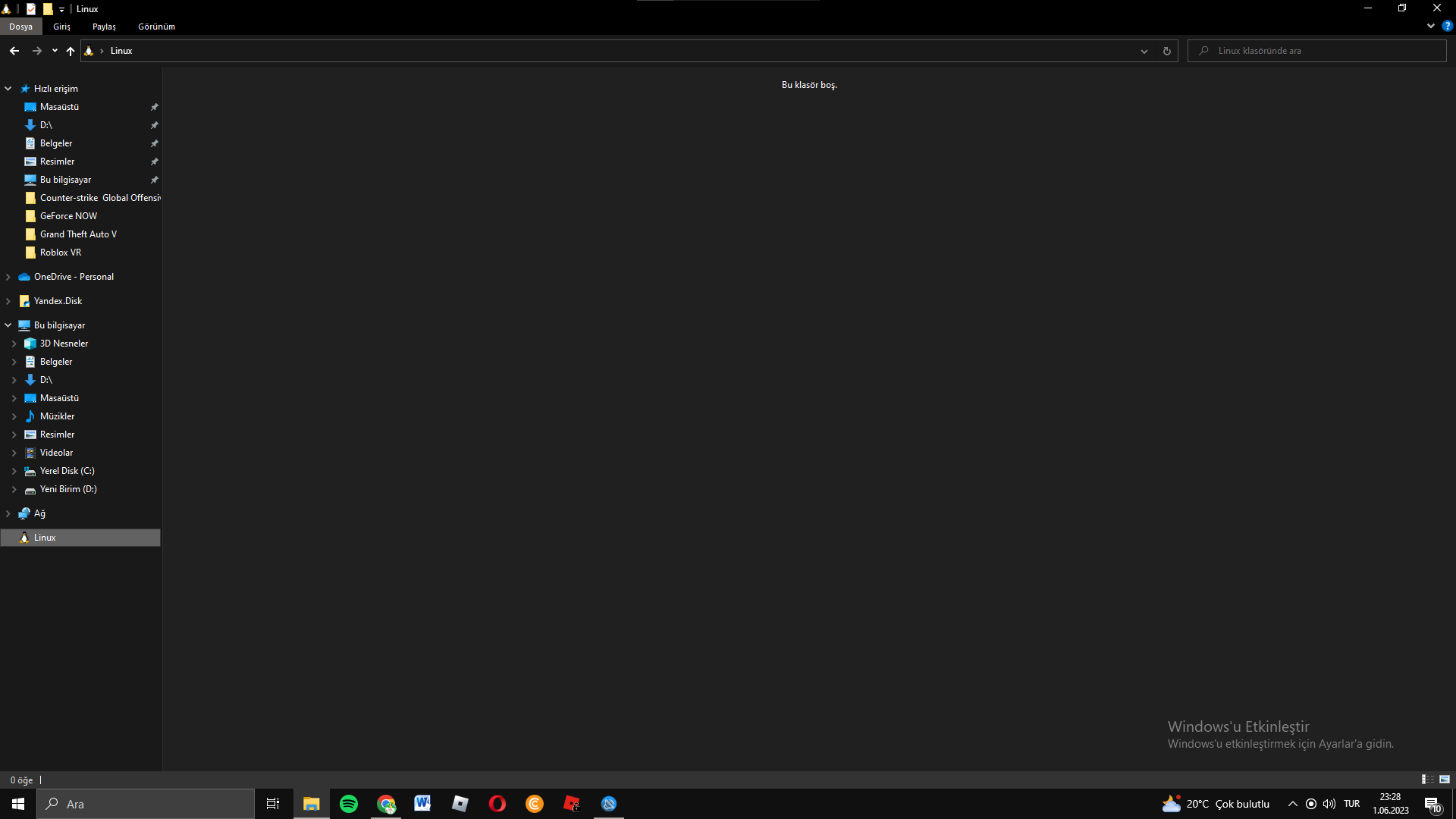Unpin Masaüstü from quick access
The height and width of the screenshot is (819, 1456).
coord(155,107)
